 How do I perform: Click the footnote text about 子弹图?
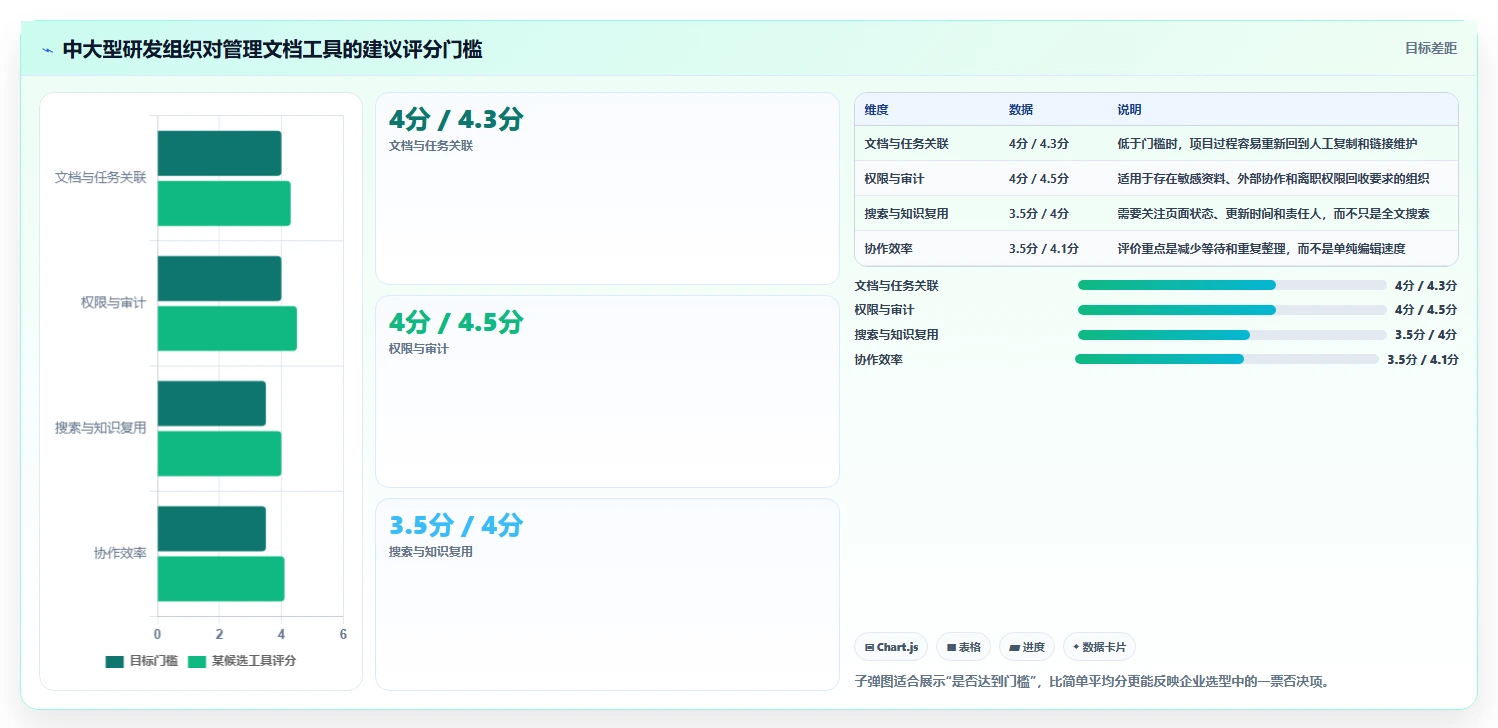coord(1095,682)
